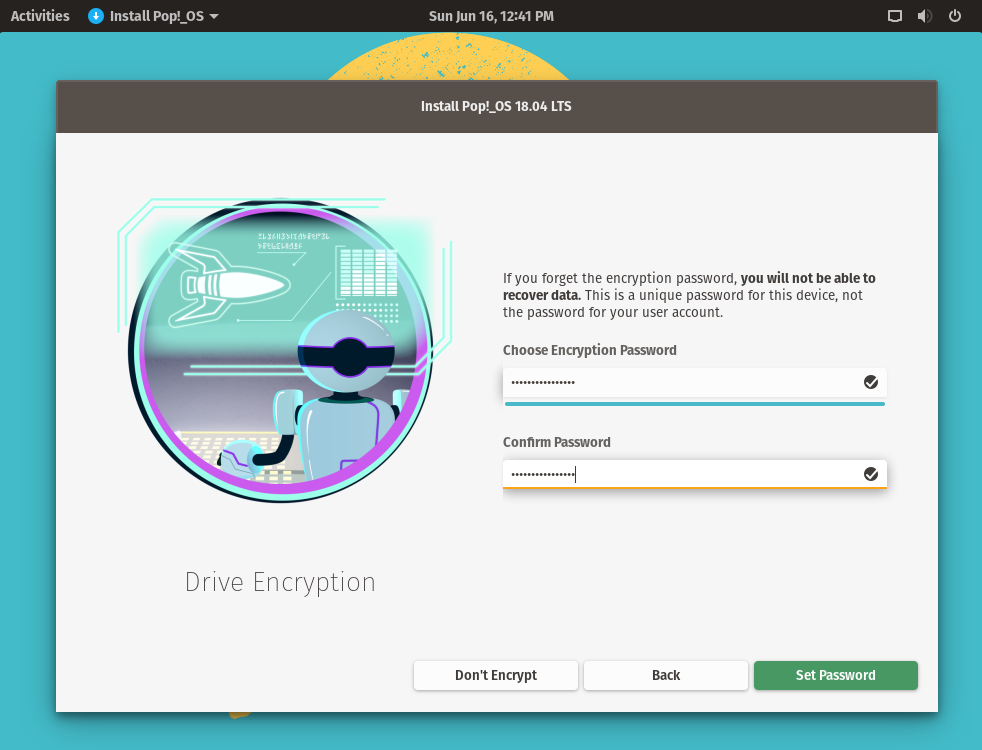Open the Activities overview
The image size is (982, 750).
tap(40, 16)
